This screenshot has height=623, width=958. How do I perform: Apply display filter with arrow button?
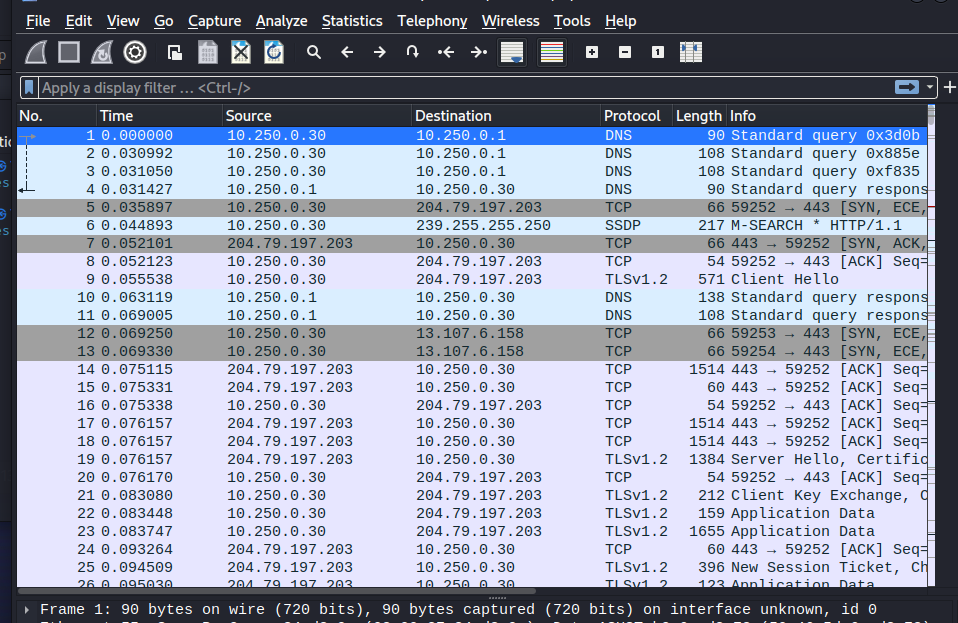[x=907, y=88]
